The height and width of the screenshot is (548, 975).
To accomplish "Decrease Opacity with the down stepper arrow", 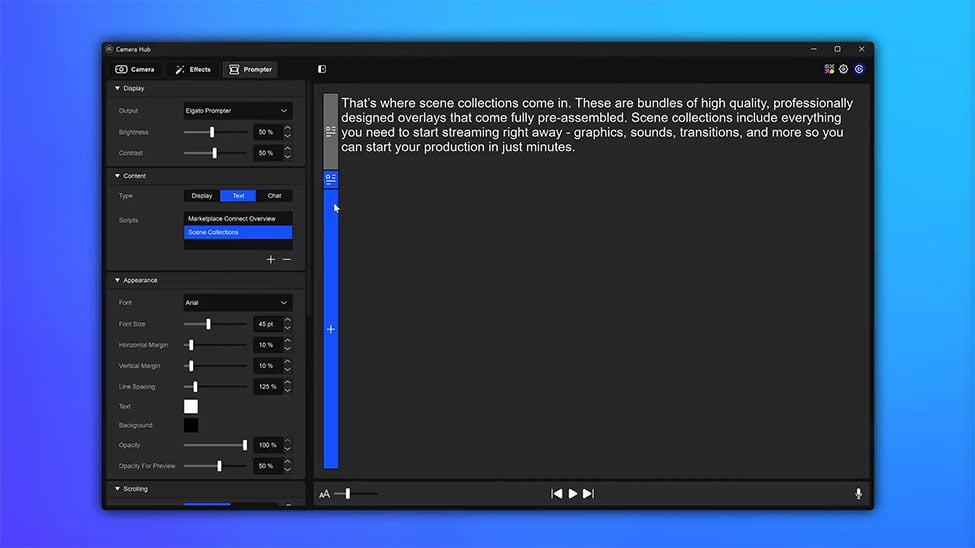I will pos(287,449).
